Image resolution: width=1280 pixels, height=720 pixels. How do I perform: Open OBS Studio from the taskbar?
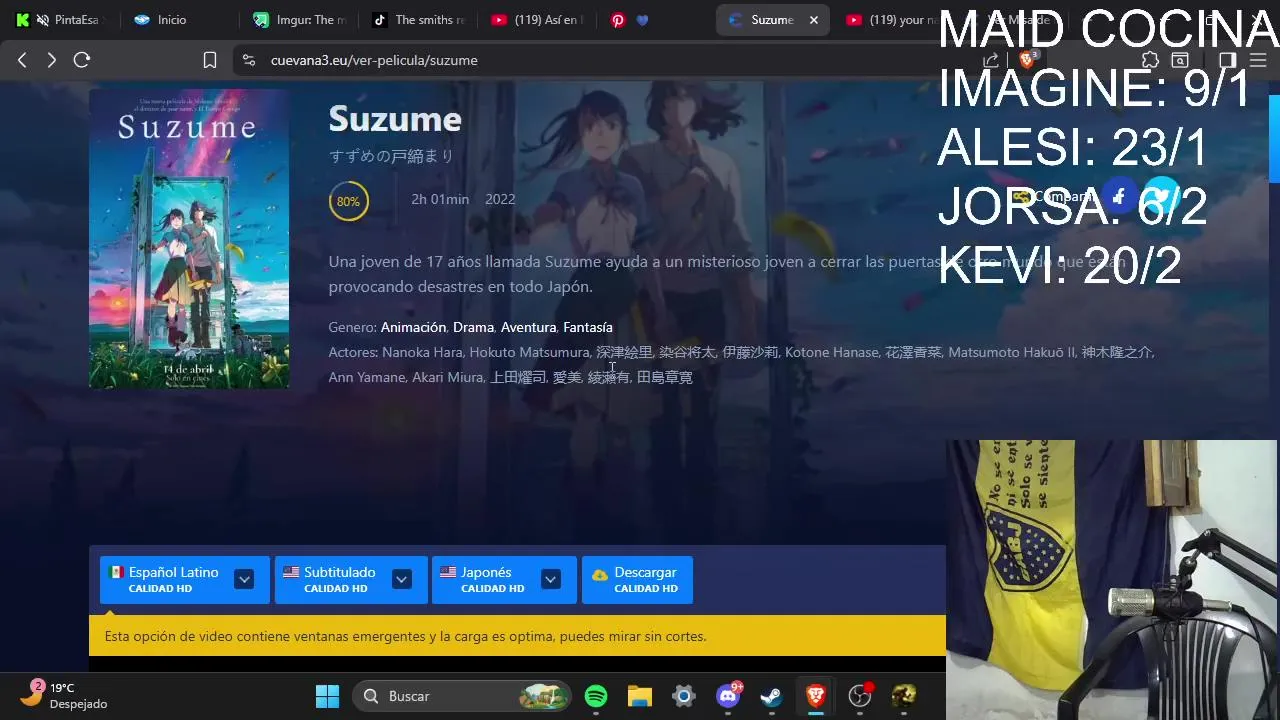point(860,696)
